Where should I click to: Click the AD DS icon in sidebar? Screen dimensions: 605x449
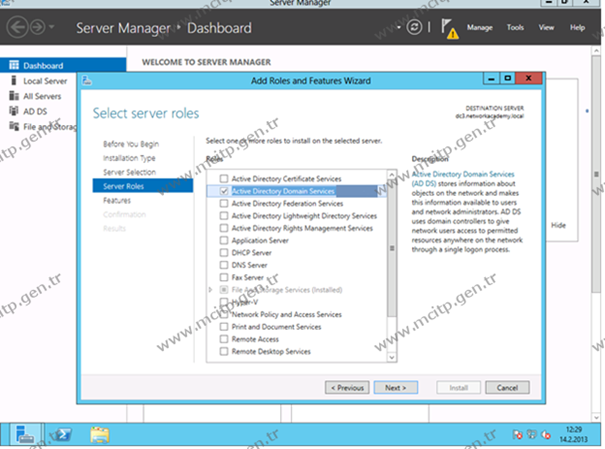click(x=14, y=111)
